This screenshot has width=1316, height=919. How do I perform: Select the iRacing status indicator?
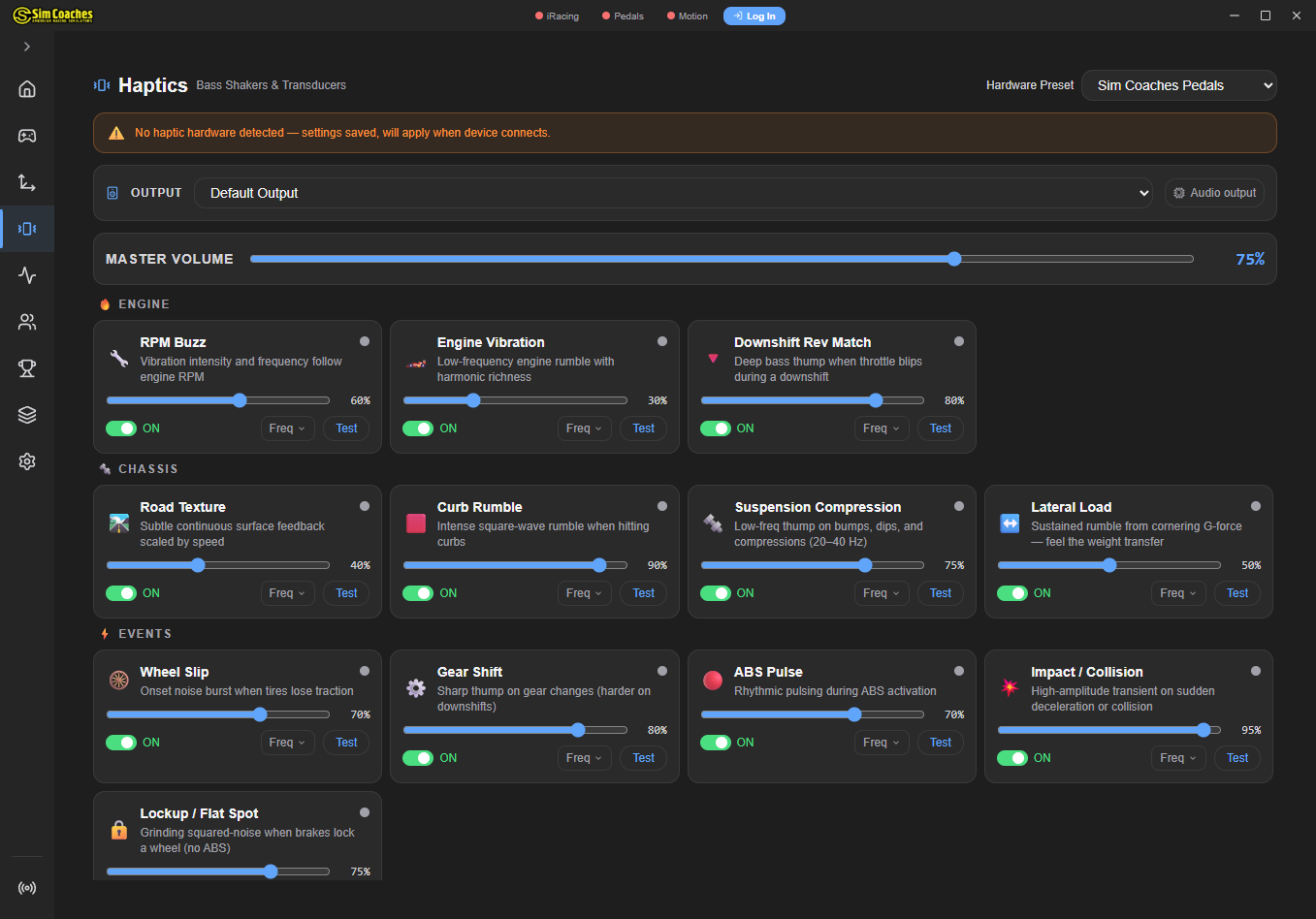coord(557,16)
